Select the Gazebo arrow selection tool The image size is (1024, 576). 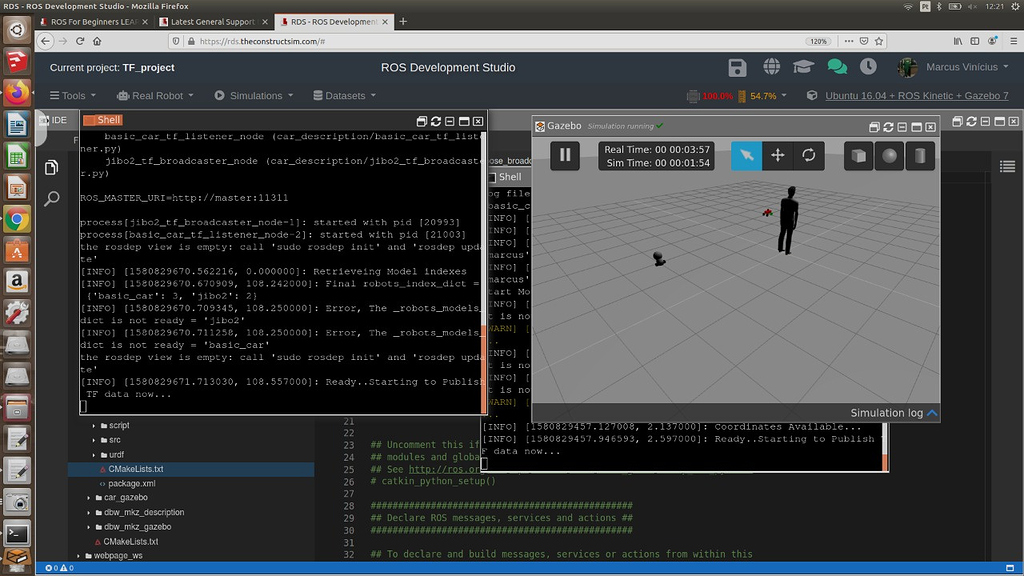click(x=746, y=155)
